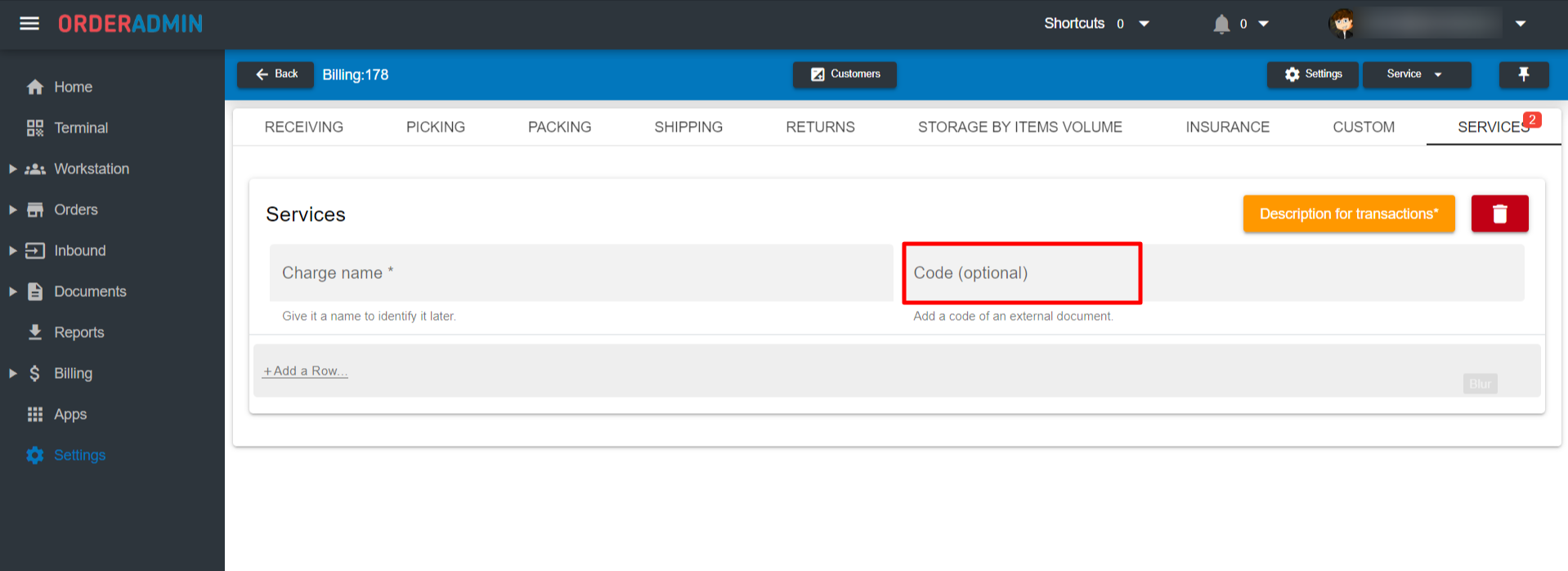Click the Home house icon

point(35,87)
